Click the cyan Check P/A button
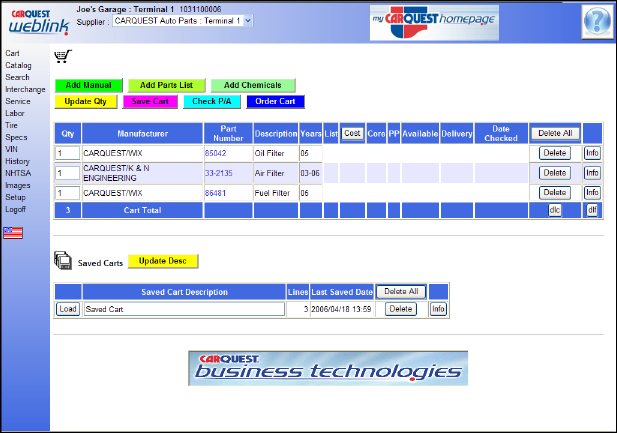 [212, 101]
